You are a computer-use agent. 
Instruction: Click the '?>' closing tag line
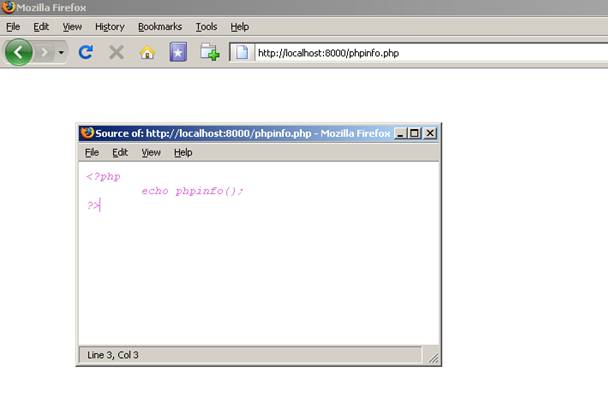click(93, 205)
